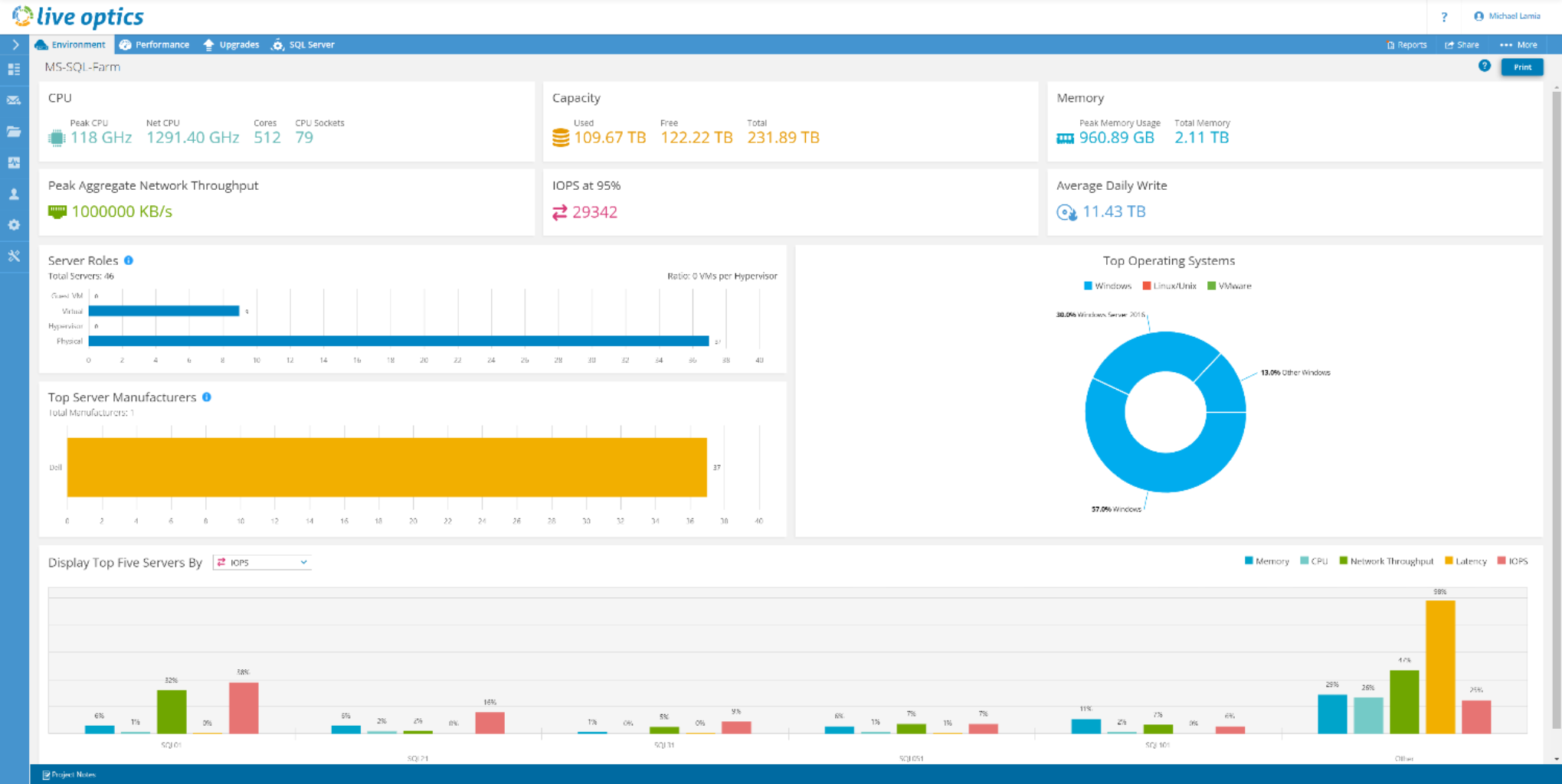Click the green network throughput icon

pyautogui.click(x=57, y=211)
